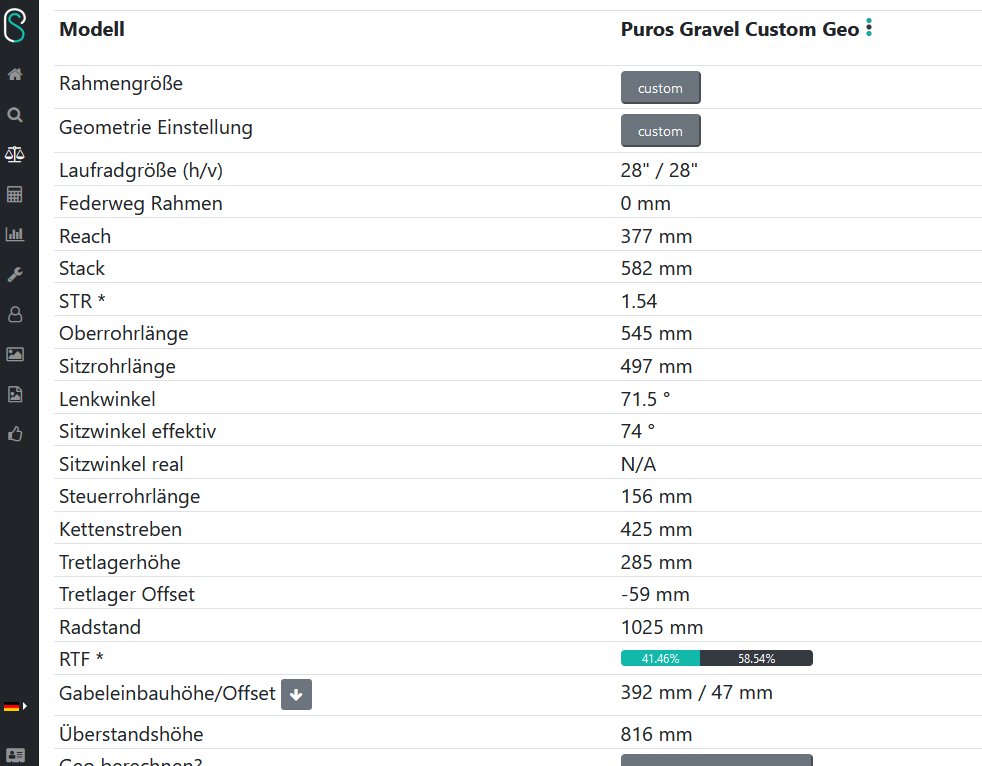This screenshot has height=766, width=982.
Task: Expand the Gabeleinbauhöhe/Offset arrow button
Action: (296, 694)
